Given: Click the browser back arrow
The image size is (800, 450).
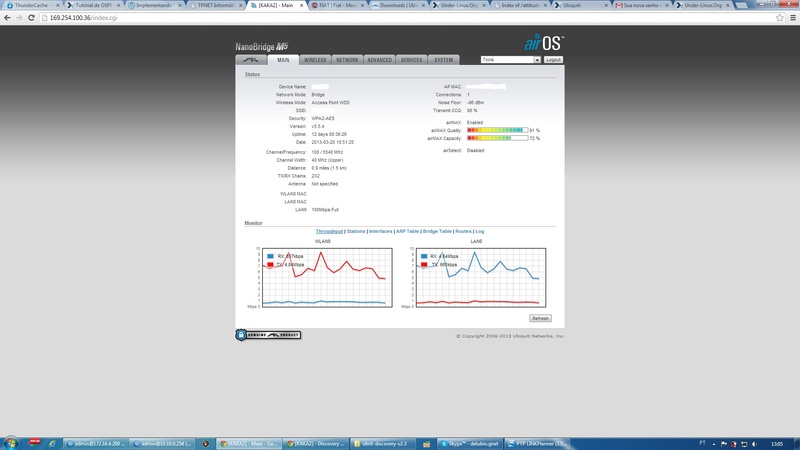Looking at the screenshot, I should [7, 17].
